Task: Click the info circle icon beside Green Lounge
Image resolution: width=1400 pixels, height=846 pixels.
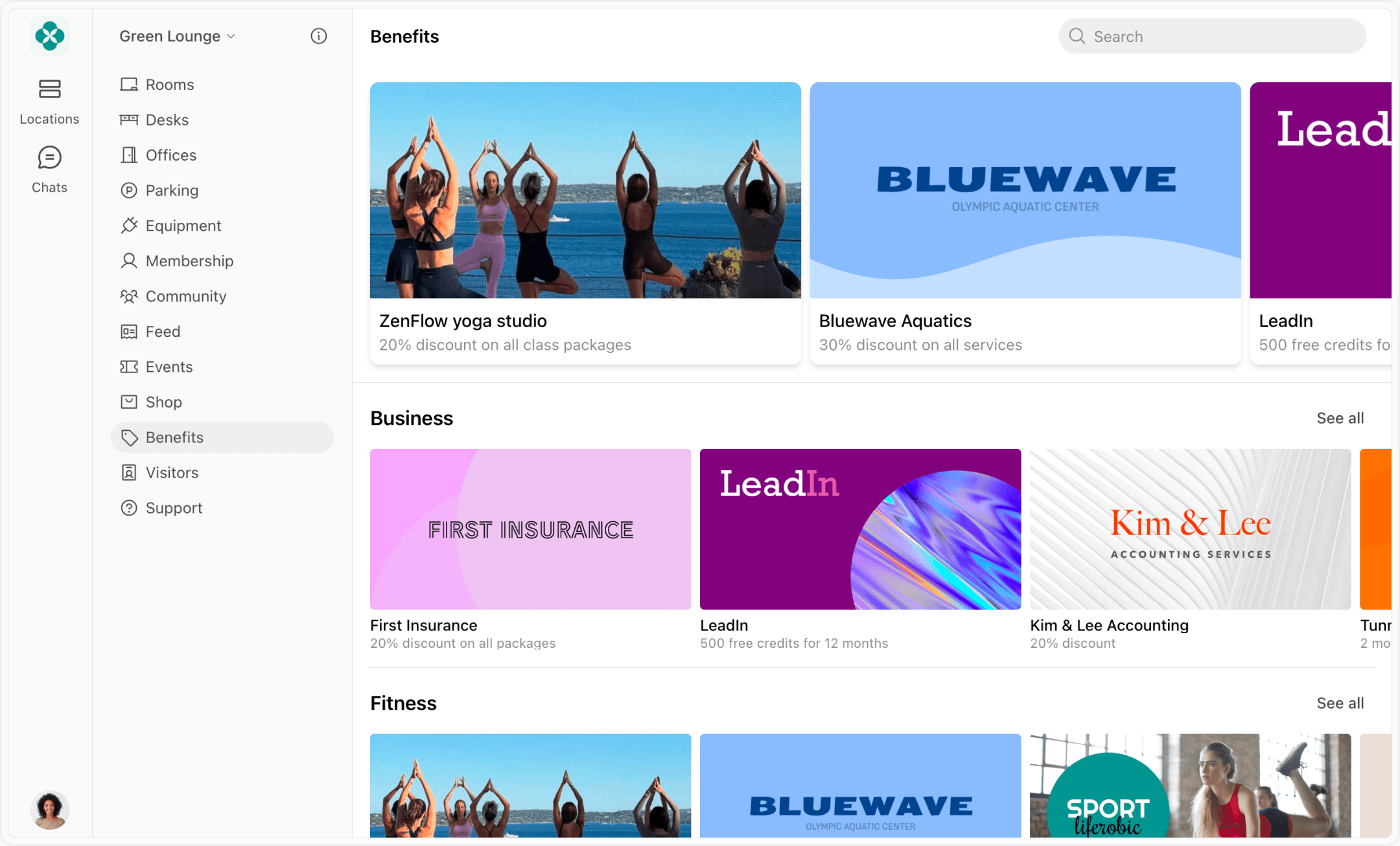Action: pyautogui.click(x=318, y=36)
